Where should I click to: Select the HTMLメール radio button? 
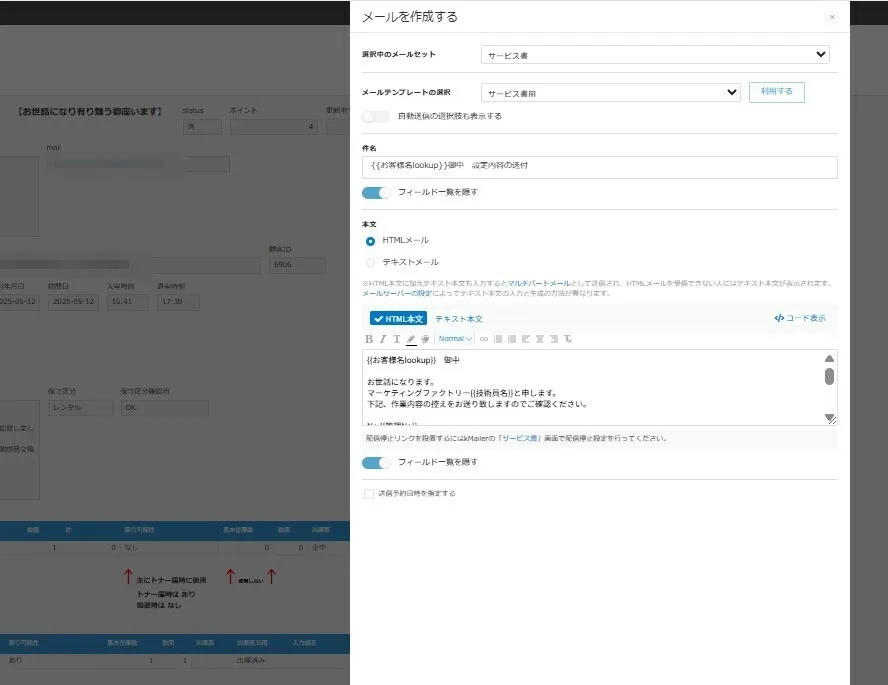pos(371,241)
